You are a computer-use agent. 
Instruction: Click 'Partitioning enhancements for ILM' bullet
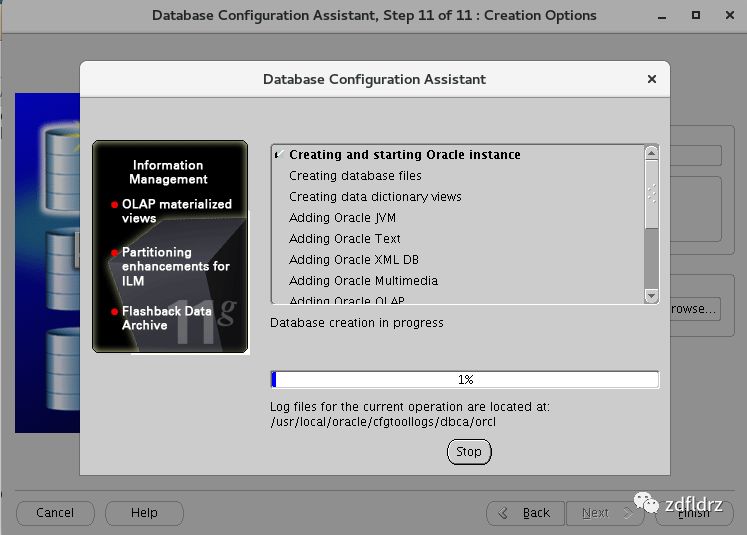[176, 266]
